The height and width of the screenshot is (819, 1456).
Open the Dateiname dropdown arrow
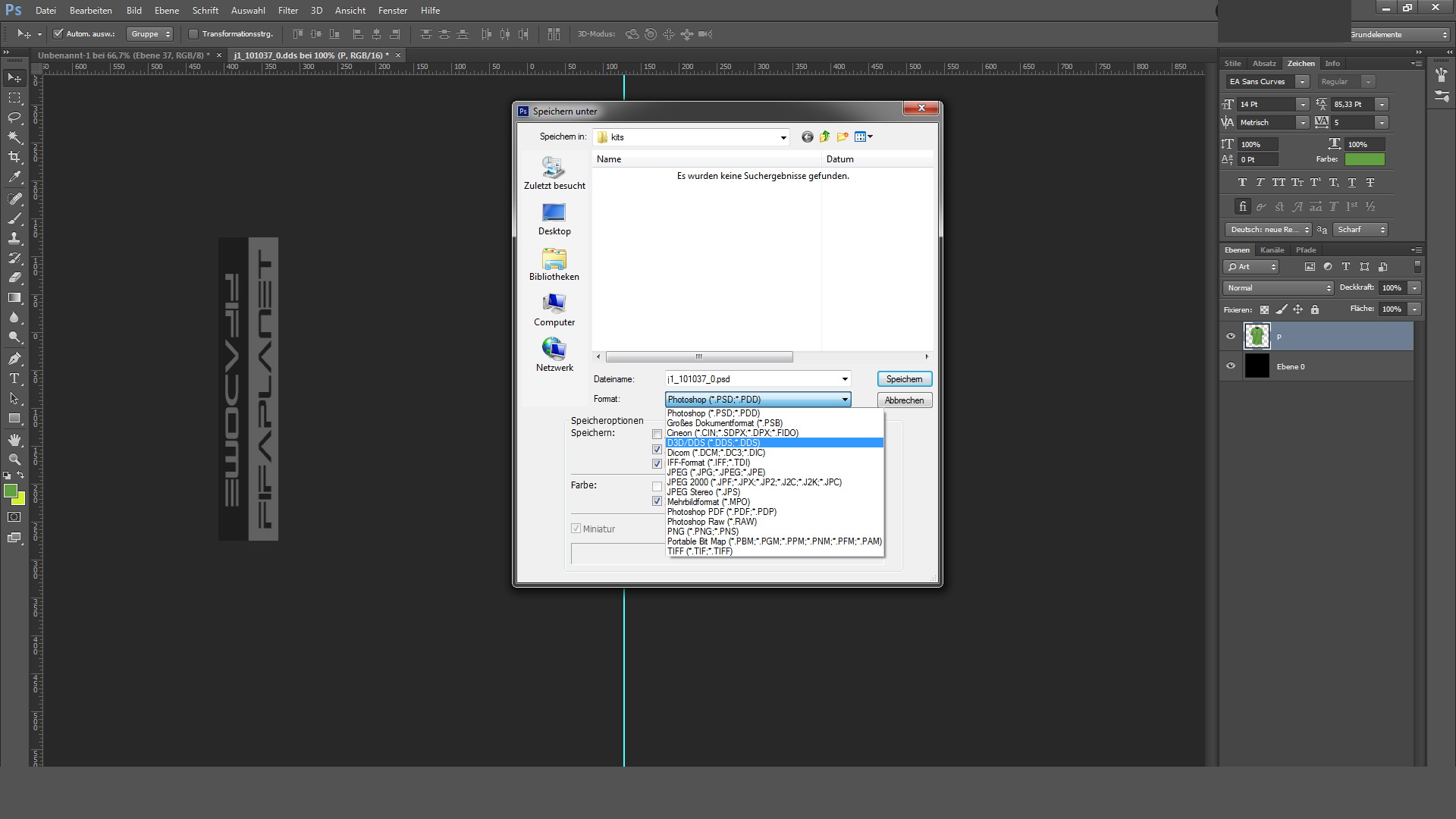point(845,379)
